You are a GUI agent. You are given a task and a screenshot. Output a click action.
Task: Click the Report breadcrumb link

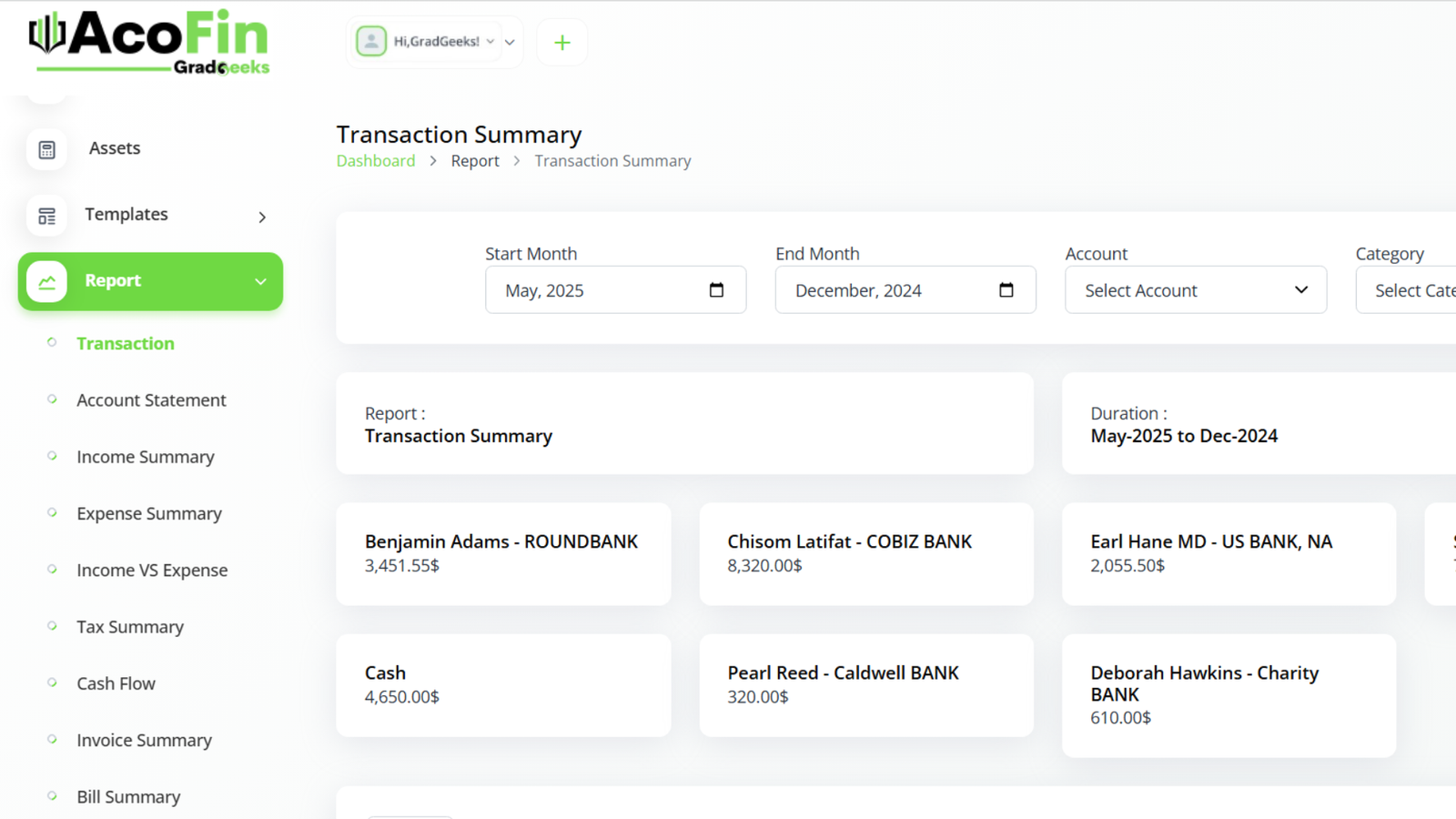coord(475,161)
